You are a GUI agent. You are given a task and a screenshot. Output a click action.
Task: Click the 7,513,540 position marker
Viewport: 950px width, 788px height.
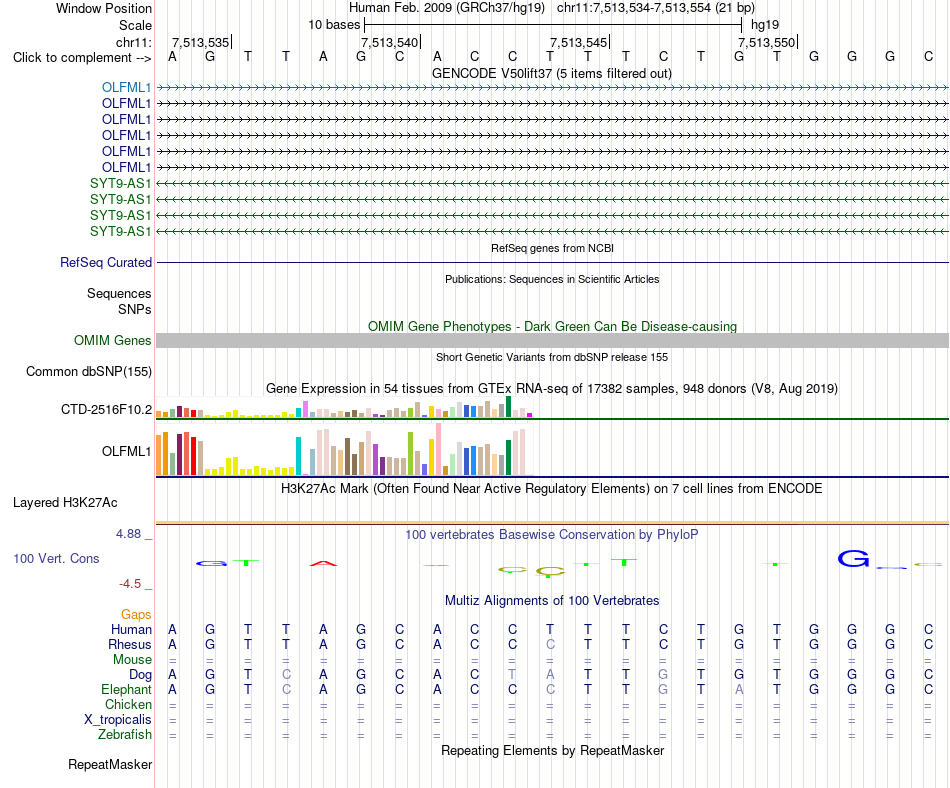point(390,42)
